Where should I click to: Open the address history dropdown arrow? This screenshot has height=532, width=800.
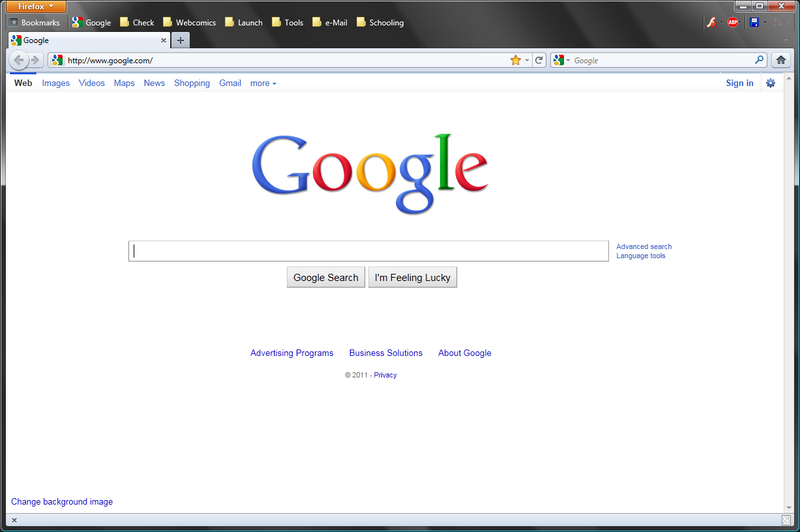tap(527, 60)
